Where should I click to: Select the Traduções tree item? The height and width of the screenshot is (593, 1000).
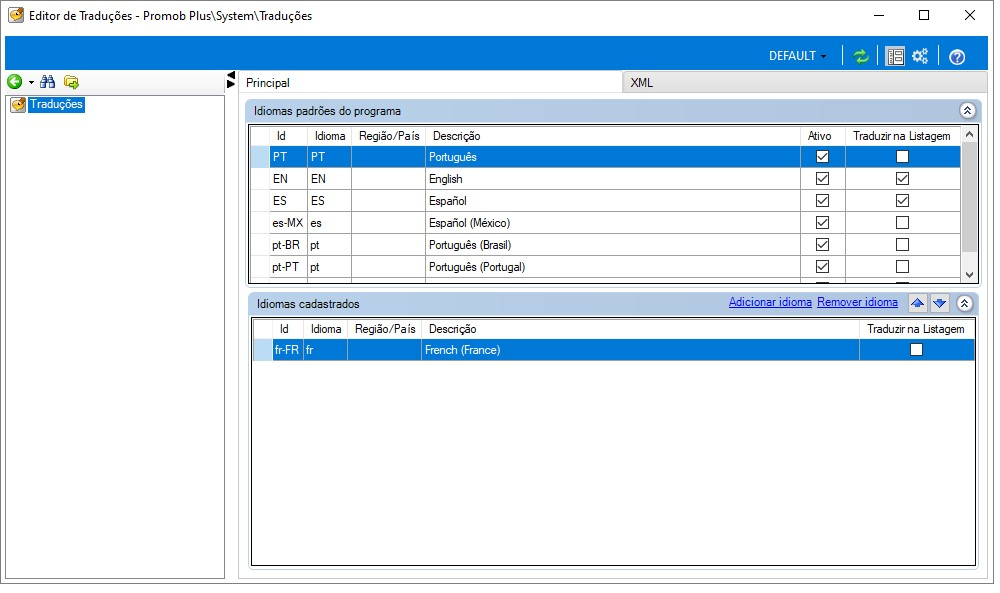point(56,104)
